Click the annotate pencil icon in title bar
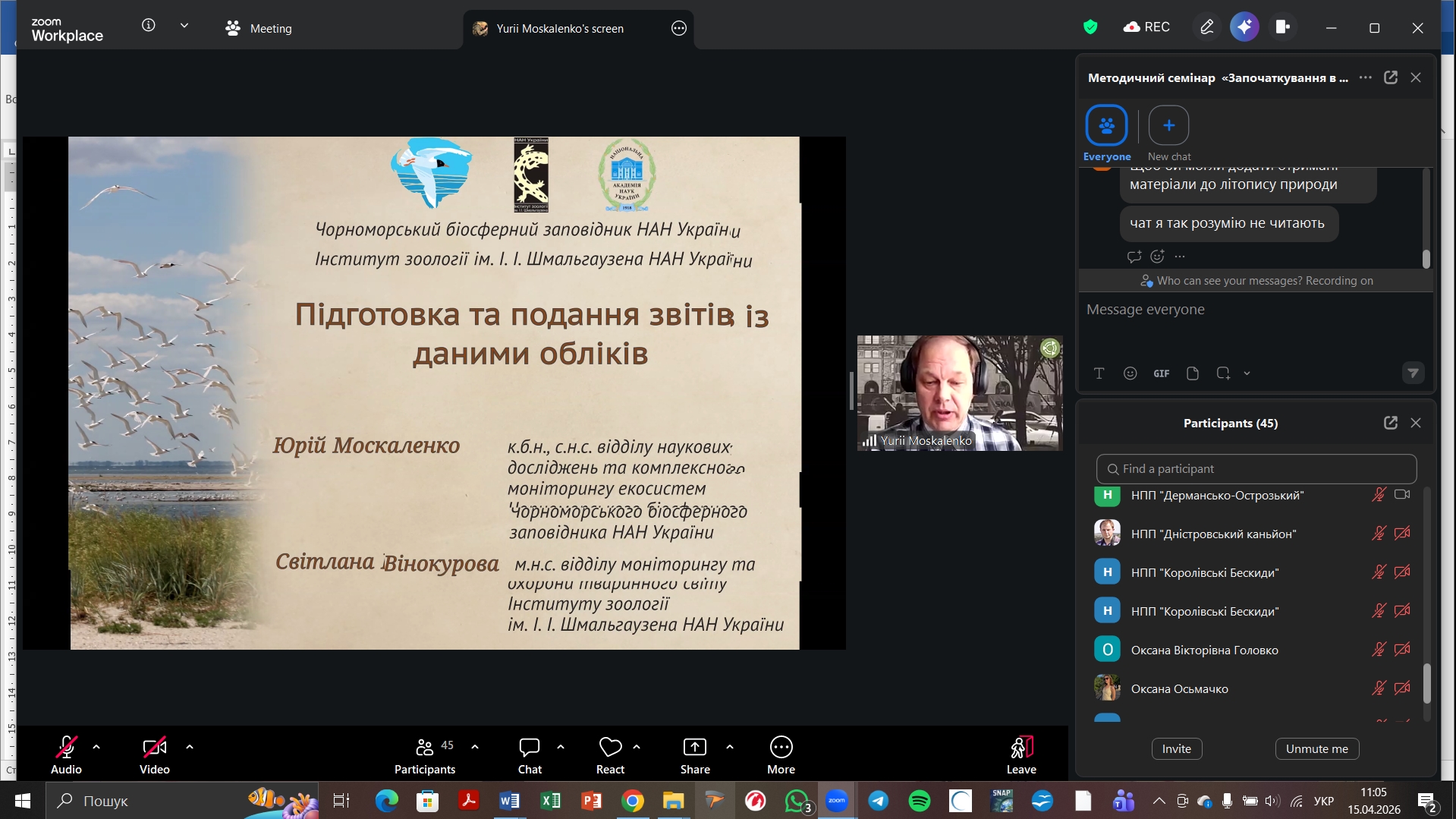 (1206, 27)
